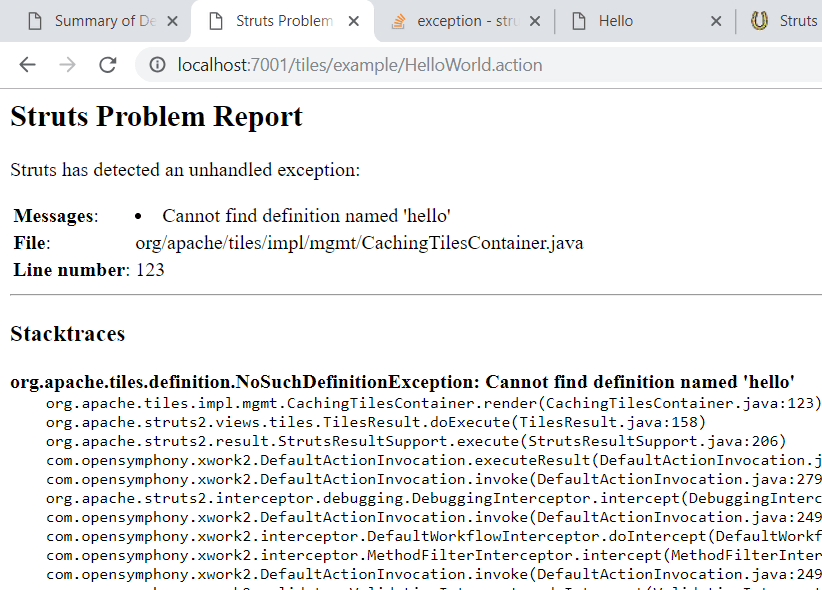The image size is (822, 590).
Task: Open the Struts tab with horseshoe icon
Action: pyautogui.click(x=781, y=21)
